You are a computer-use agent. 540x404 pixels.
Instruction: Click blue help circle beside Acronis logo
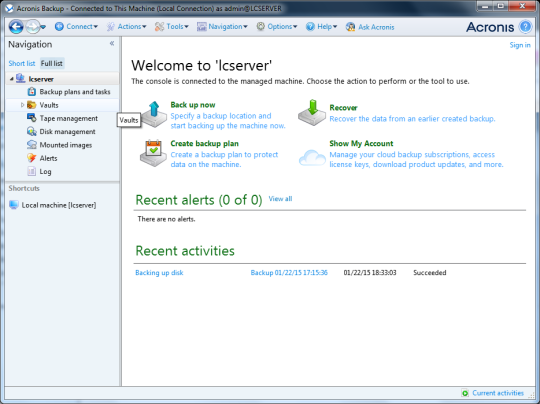click(x=526, y=27)
